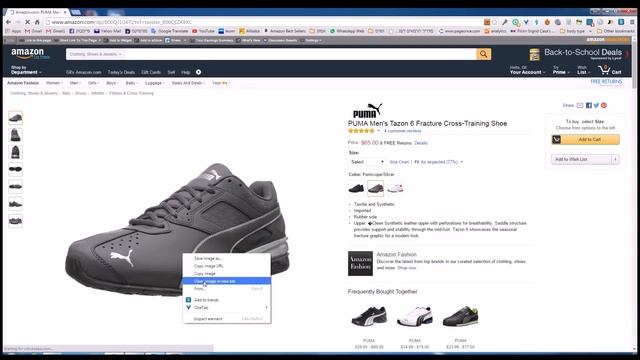Share the product on Facebook icon
640x360 pixels.
pos(589,105)
